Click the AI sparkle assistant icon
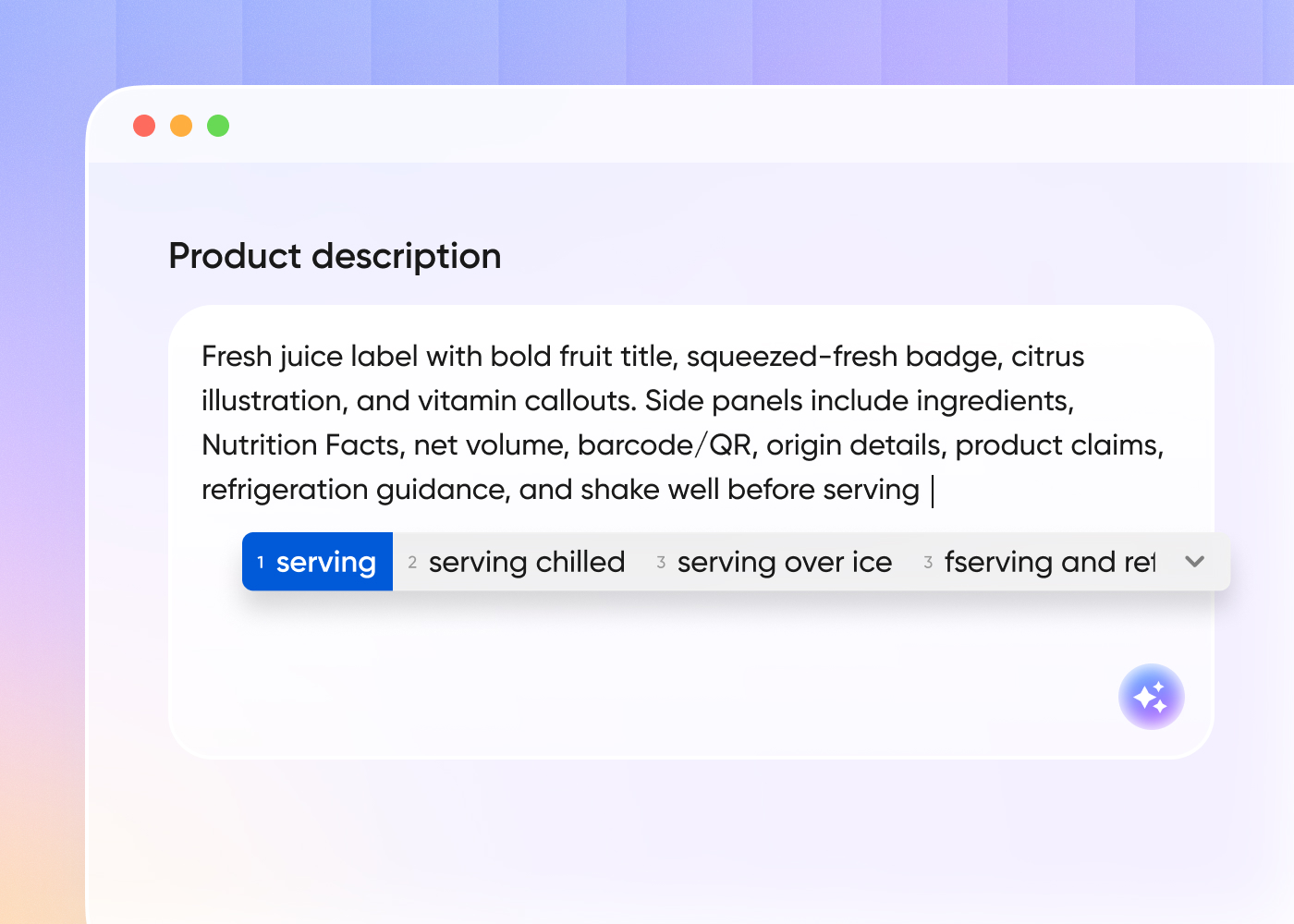This screenshot has height=924, width=1294. click(1152, 697)
